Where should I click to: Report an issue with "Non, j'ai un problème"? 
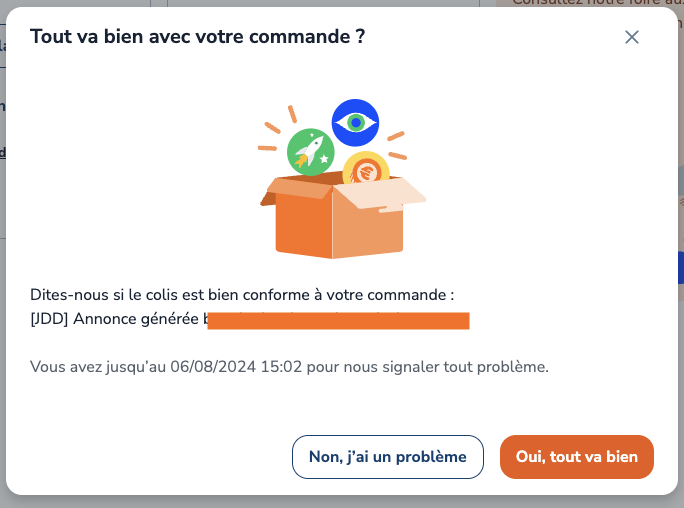click(x=388, y=457)
